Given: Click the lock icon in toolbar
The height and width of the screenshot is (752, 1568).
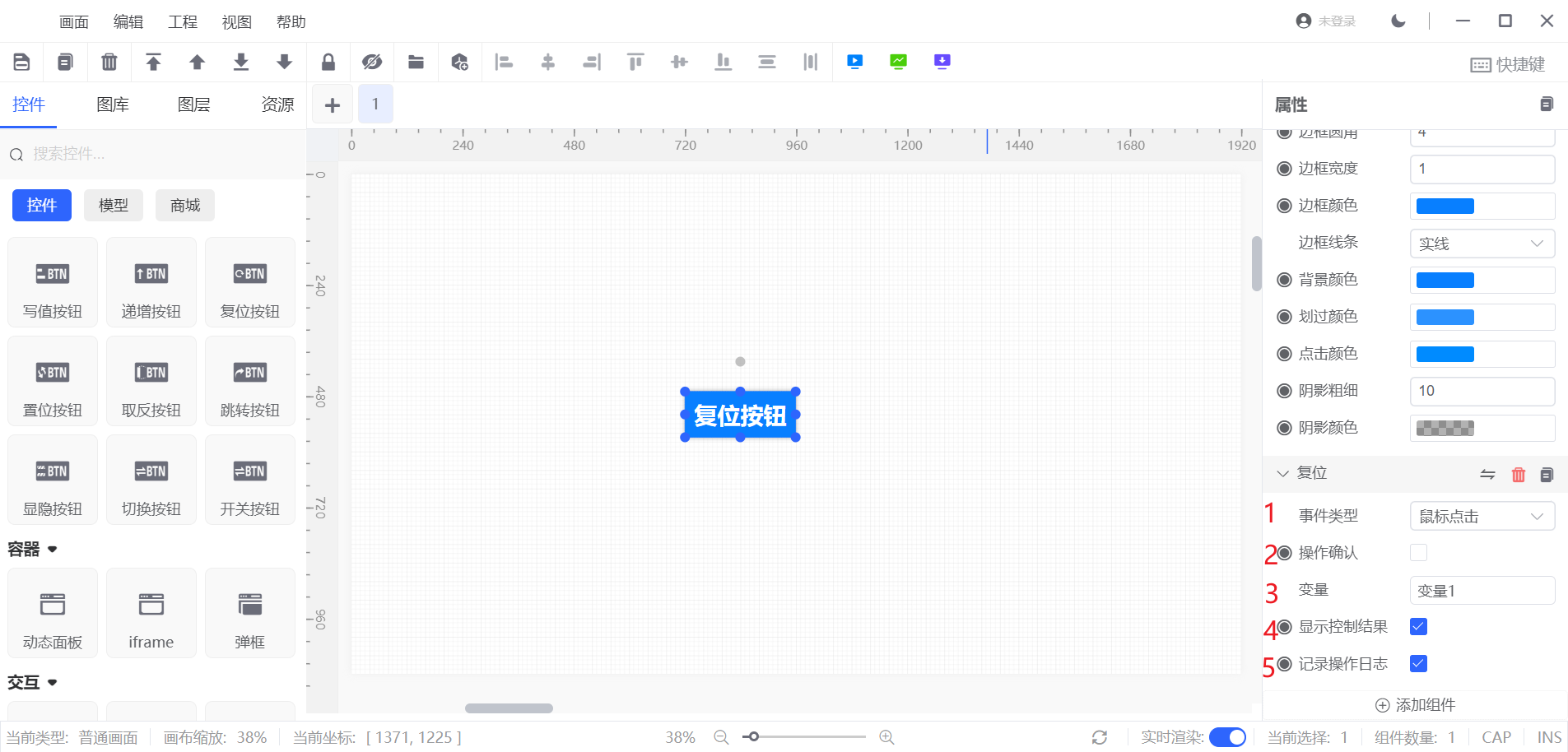Looking at the screenshot, I should (x=328, y=62).
